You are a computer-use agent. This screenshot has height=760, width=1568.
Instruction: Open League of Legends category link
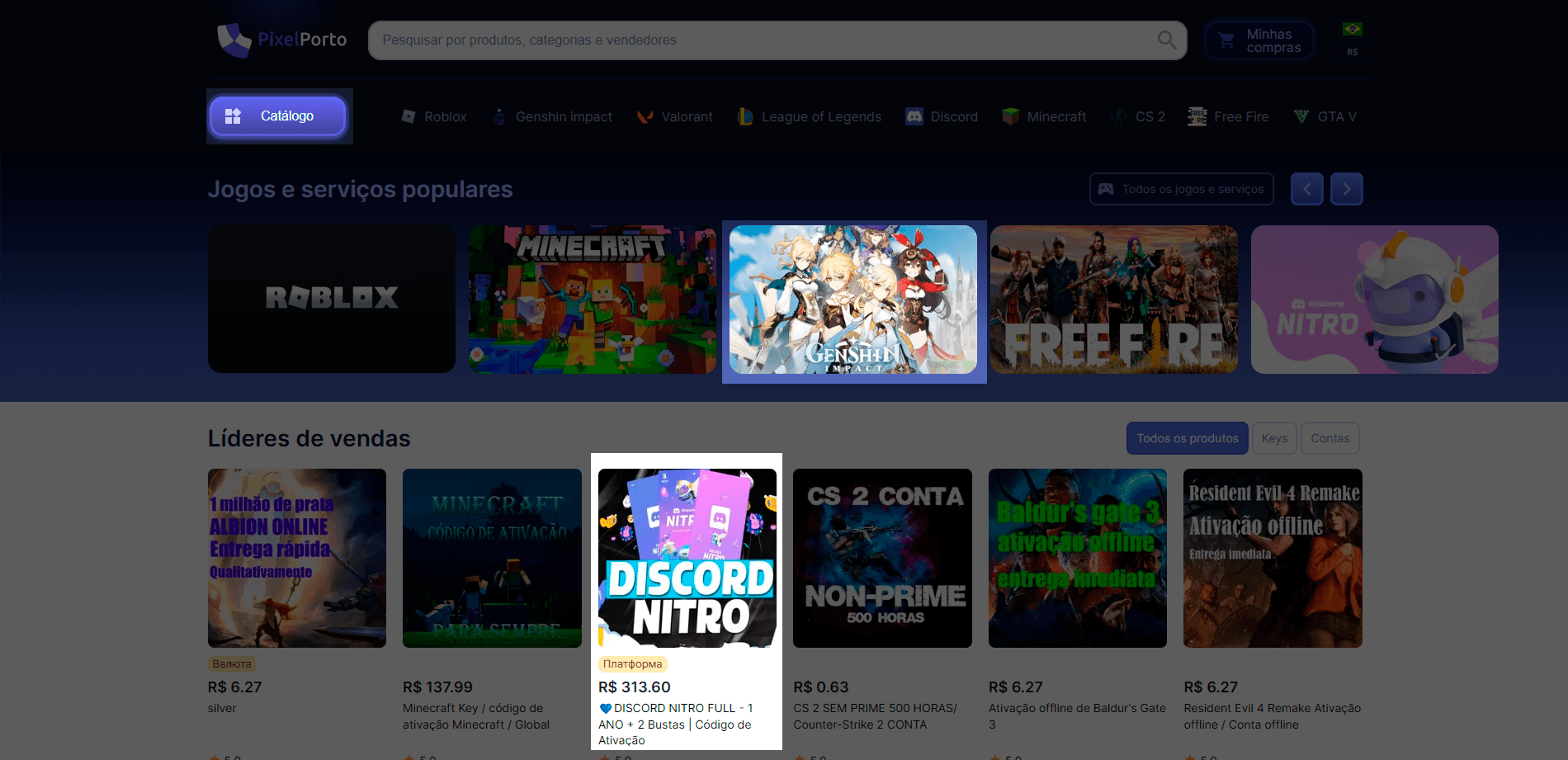click(x=809, y=117)
